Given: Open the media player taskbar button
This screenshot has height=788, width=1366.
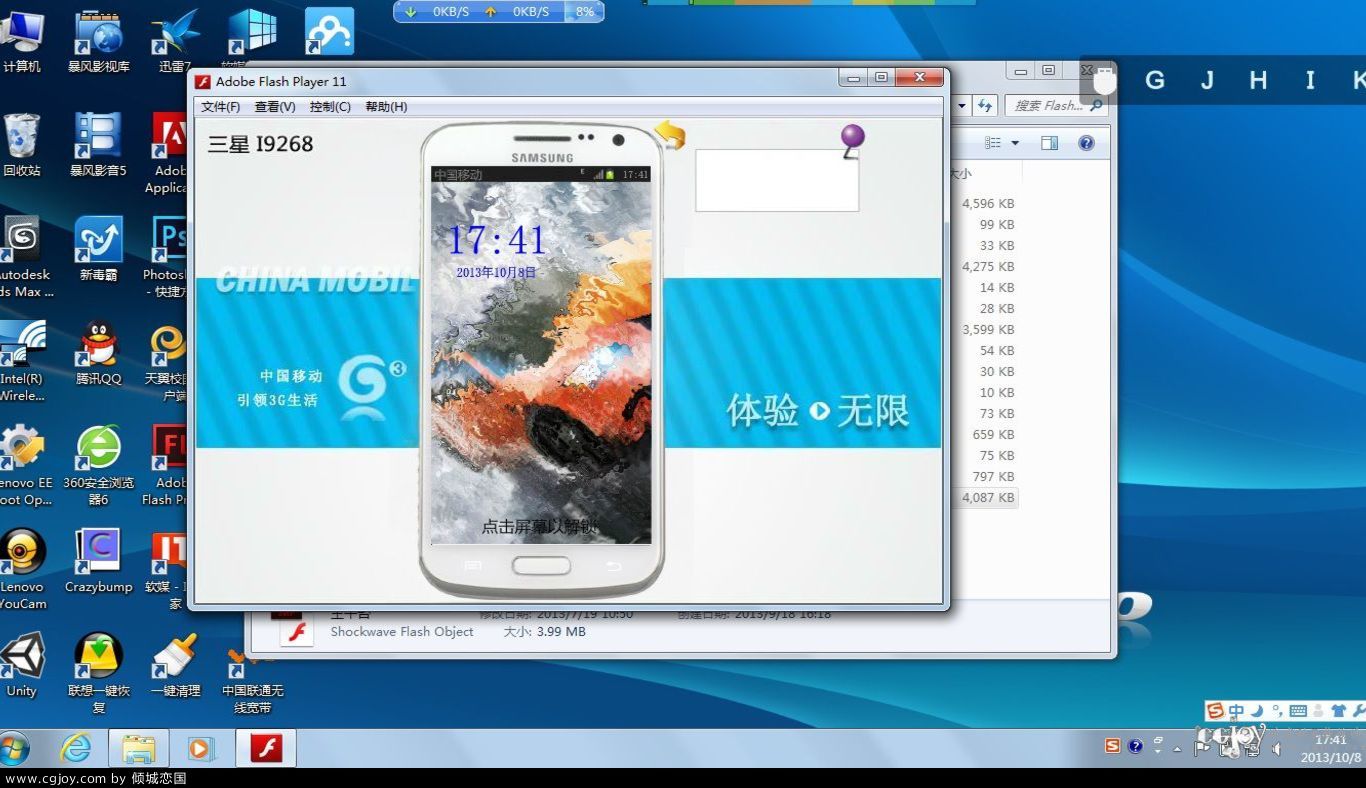Looking at the screenshot, I should [x=201, y=748].
